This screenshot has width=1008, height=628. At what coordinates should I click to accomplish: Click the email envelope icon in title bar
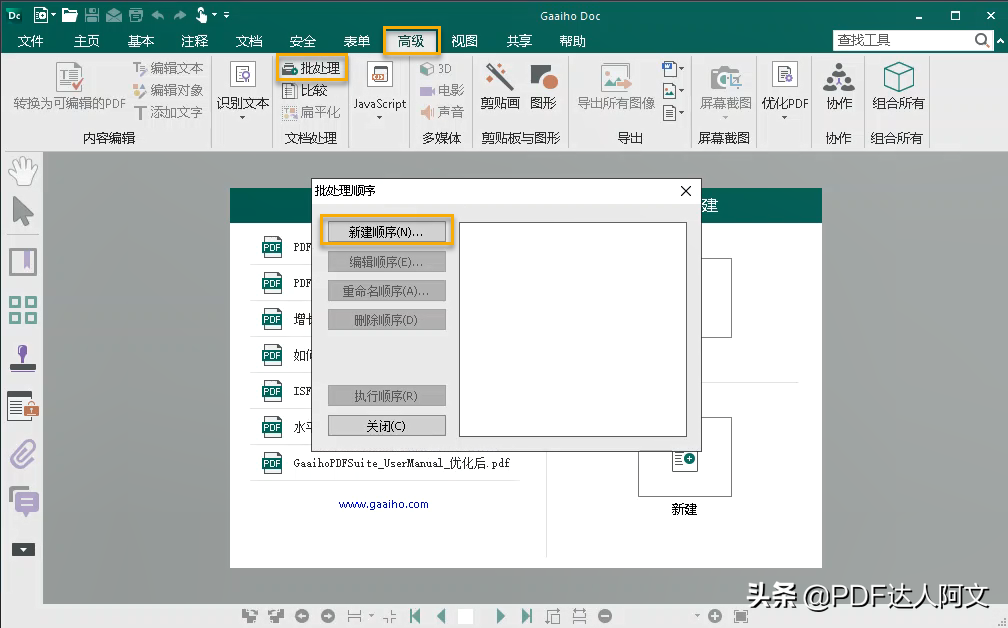114,15
